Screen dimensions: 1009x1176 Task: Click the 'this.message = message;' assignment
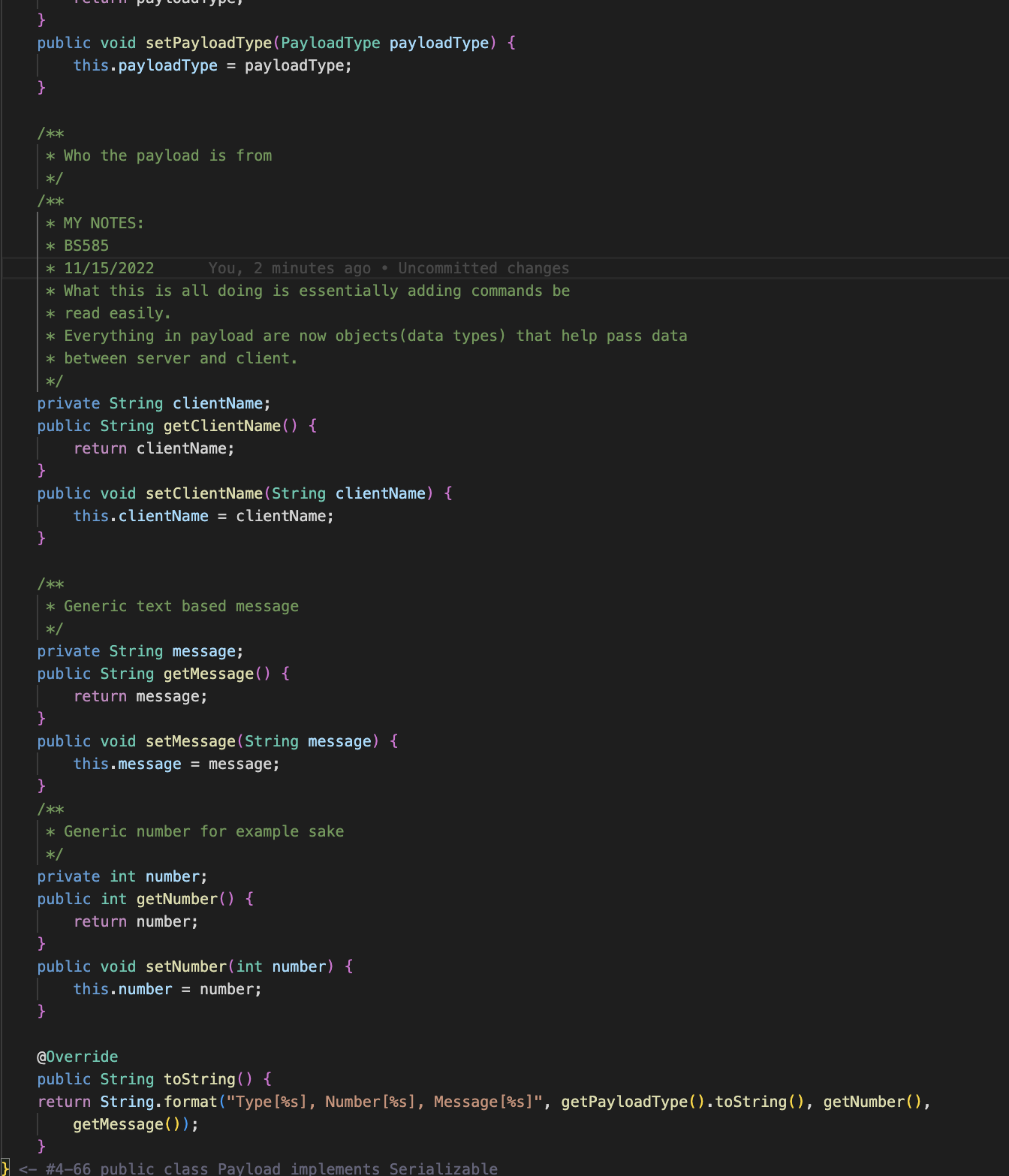[176, 764]
